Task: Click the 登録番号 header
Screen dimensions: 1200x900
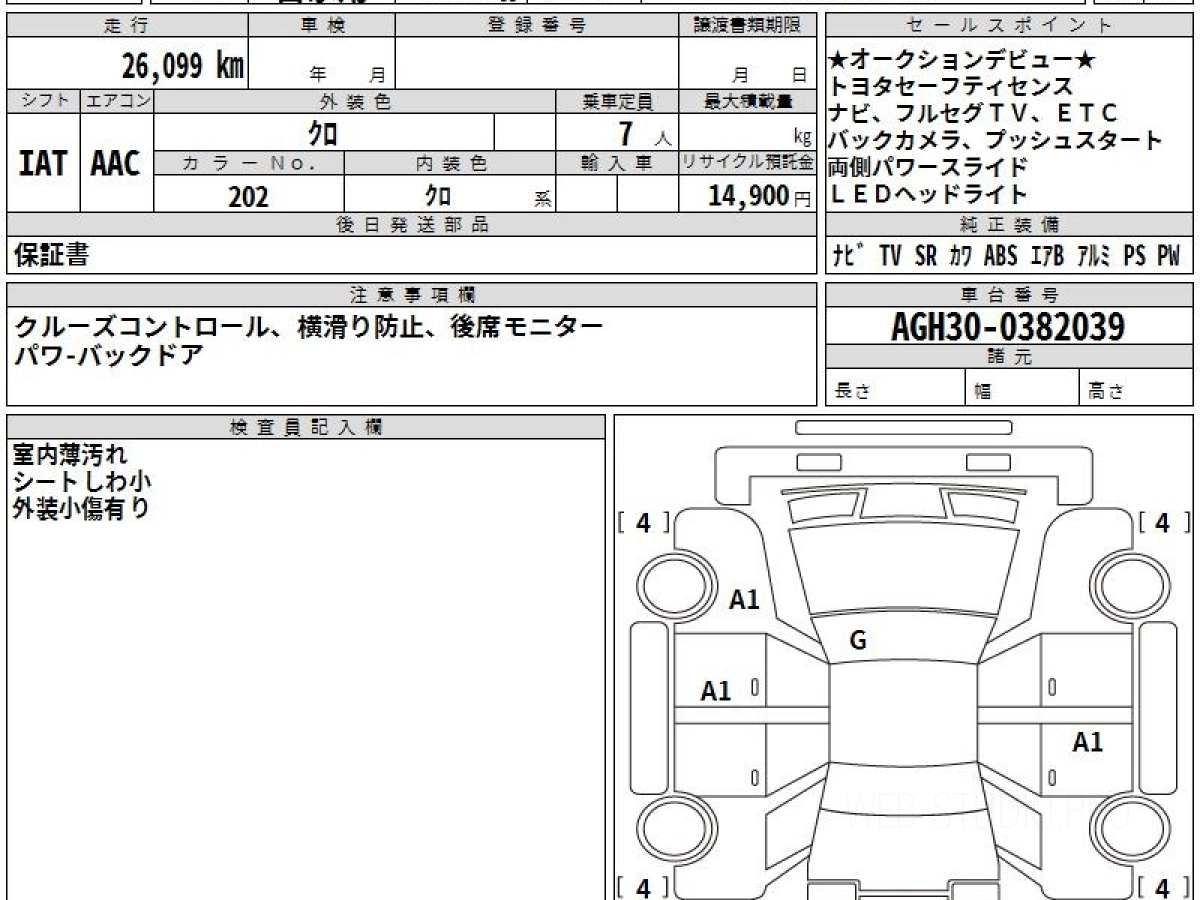Action: [x=537, y=26]
